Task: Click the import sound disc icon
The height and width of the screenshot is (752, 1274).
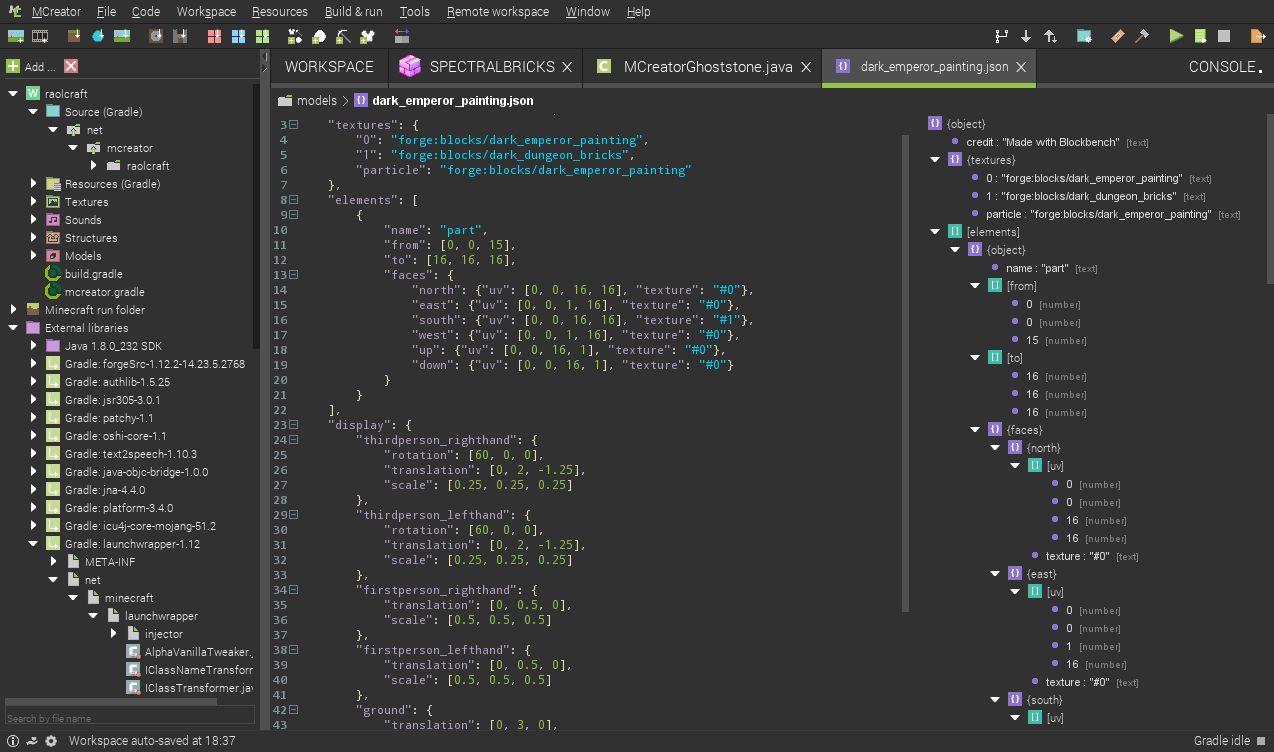Action: (x=156, y=36)
